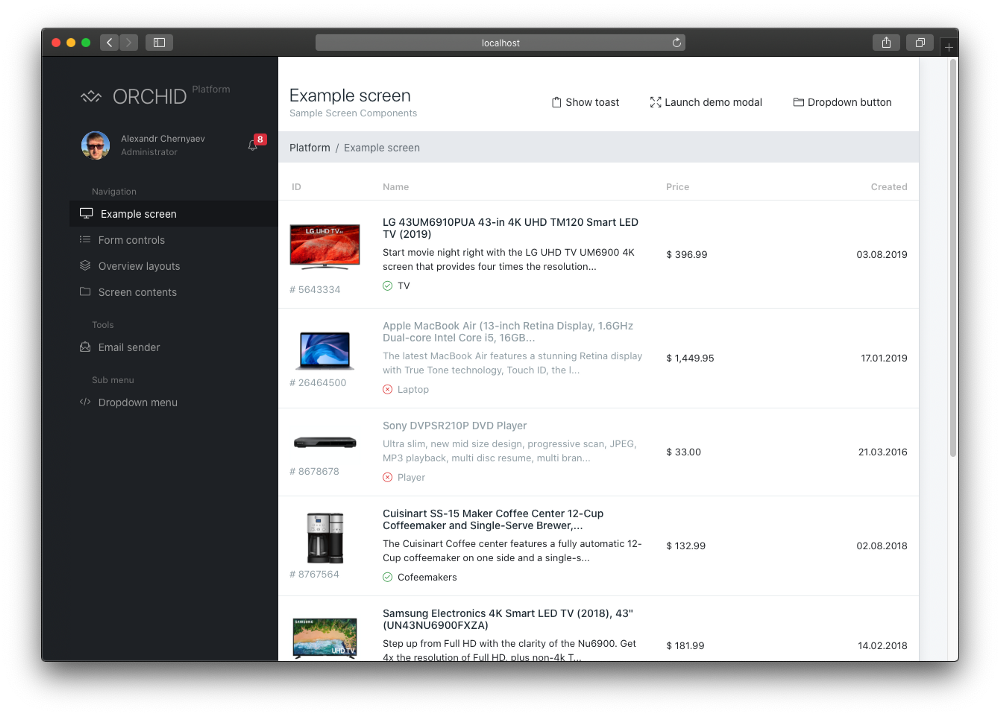The width and height of the screenshot is (1000, 716).
Task: Click the red cross icon beside Laptop
Action: point(388,389)
